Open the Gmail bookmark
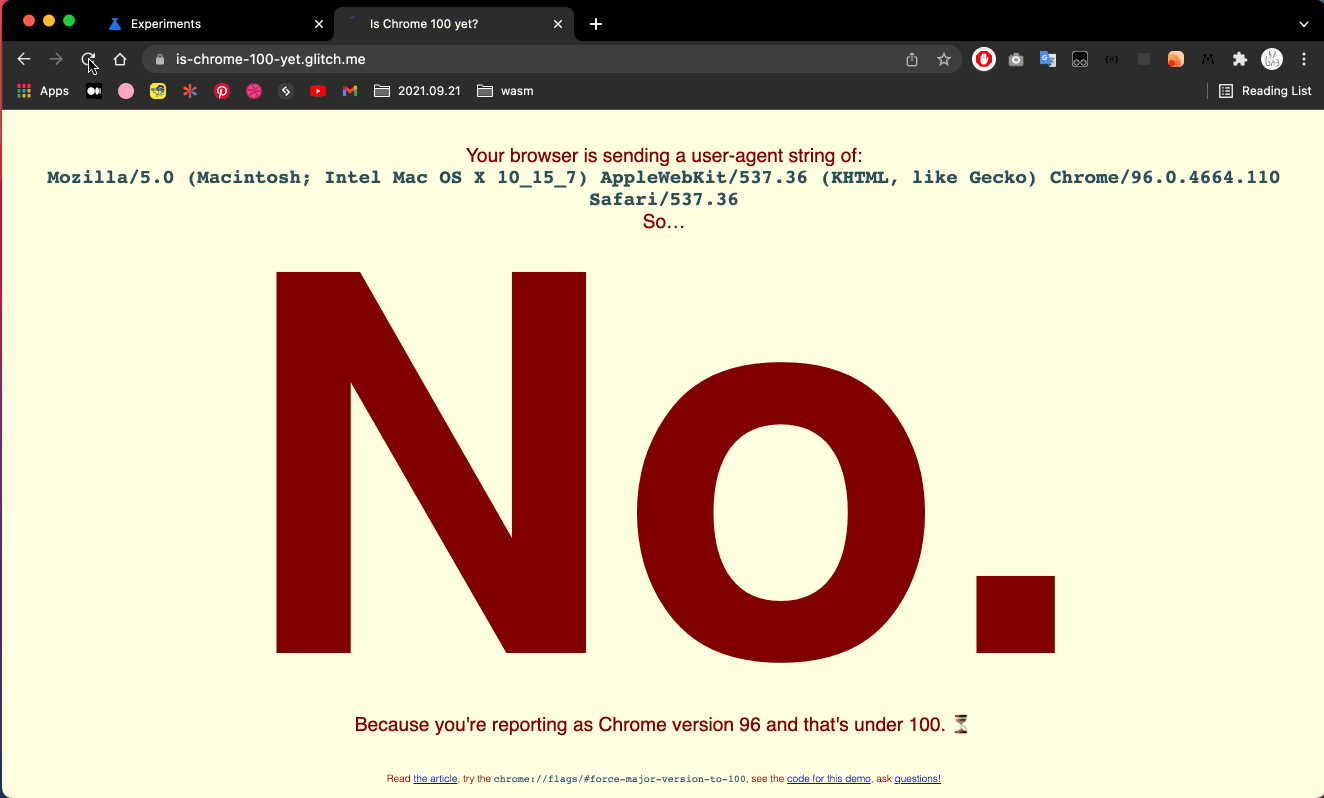The height and width of the screenshot is (798, 1324). 350,91
